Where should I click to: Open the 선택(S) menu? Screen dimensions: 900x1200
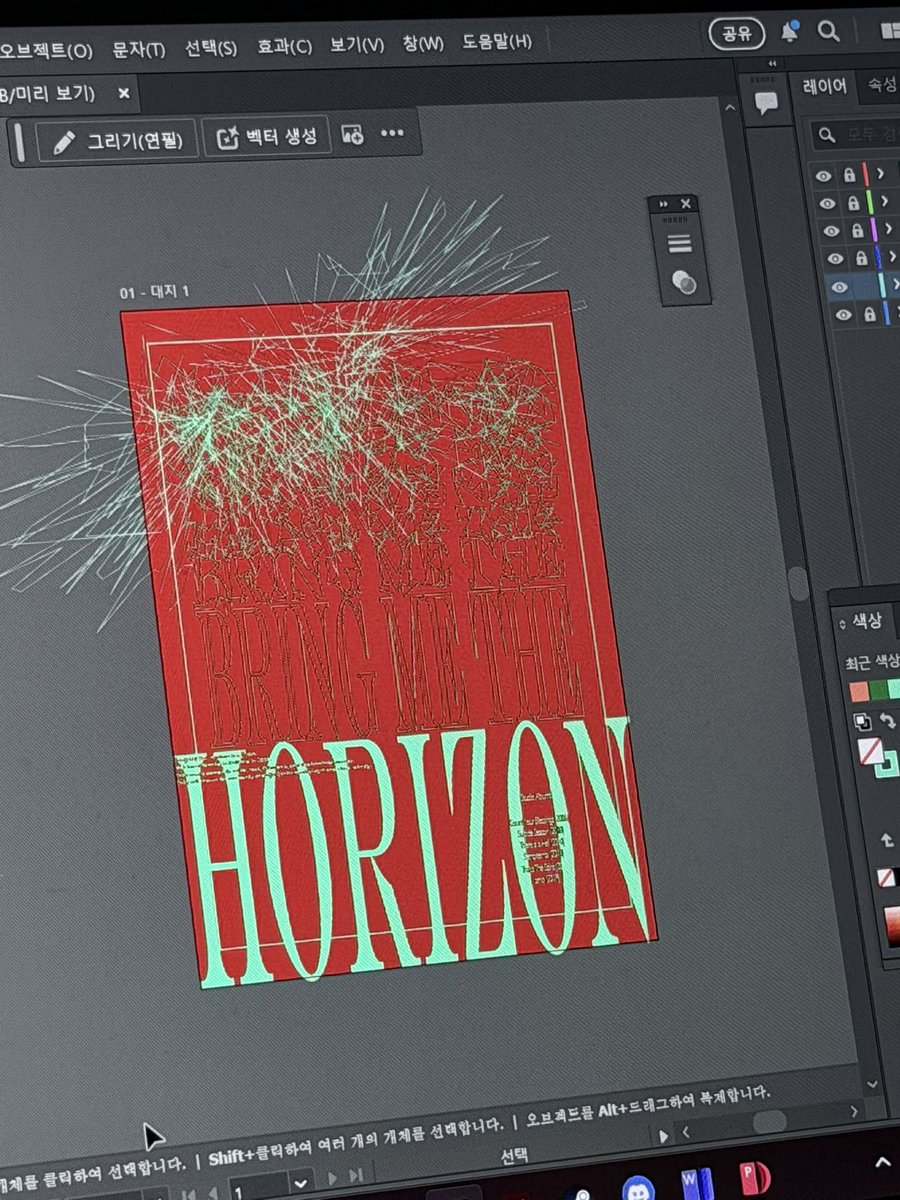(x=211, y=48)
